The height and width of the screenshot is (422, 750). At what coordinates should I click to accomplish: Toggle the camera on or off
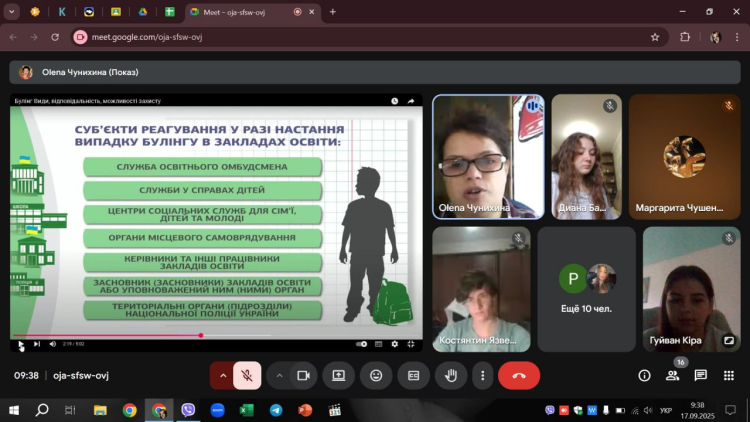tap(303, 375)
